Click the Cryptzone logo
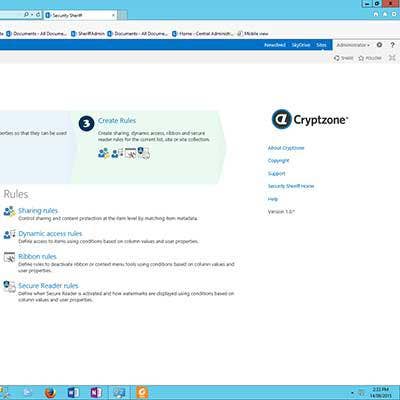Image resolution: width=400 pixels, height=400 pixels. pyautogui.click(x=310, y=119)
